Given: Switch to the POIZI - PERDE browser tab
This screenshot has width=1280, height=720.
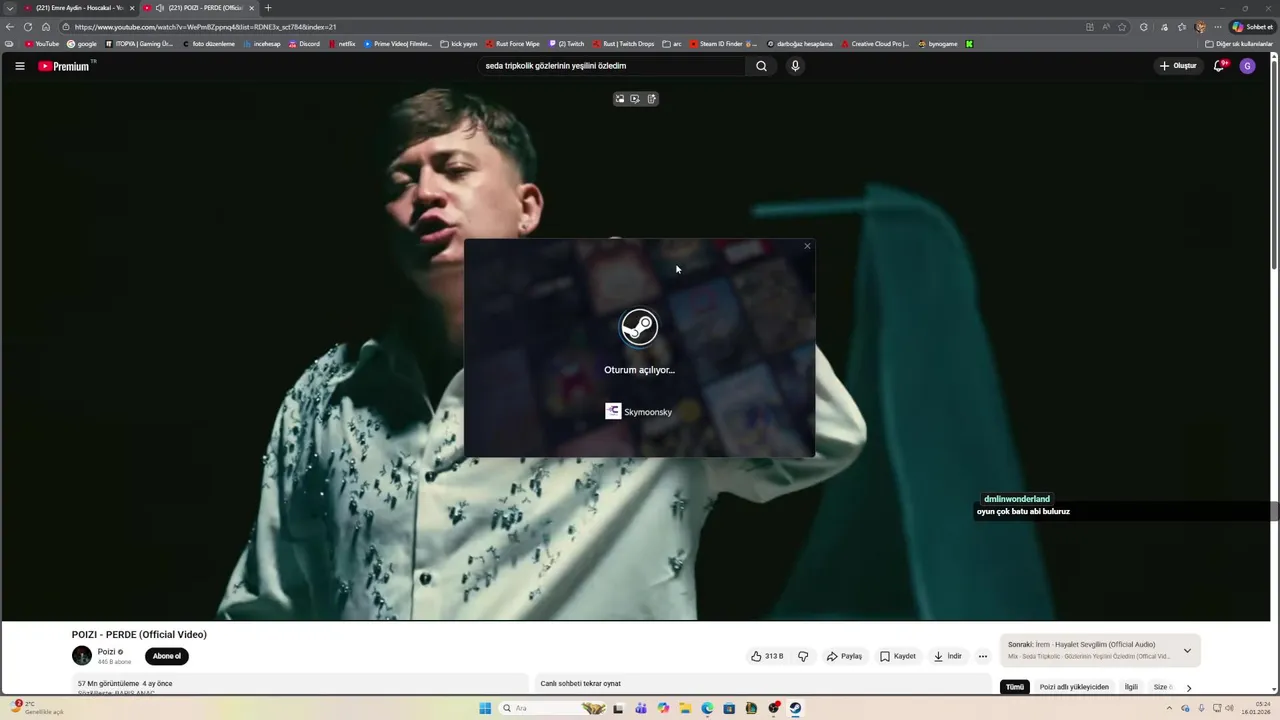Looking at the screenshot, I should coord(199,8).
